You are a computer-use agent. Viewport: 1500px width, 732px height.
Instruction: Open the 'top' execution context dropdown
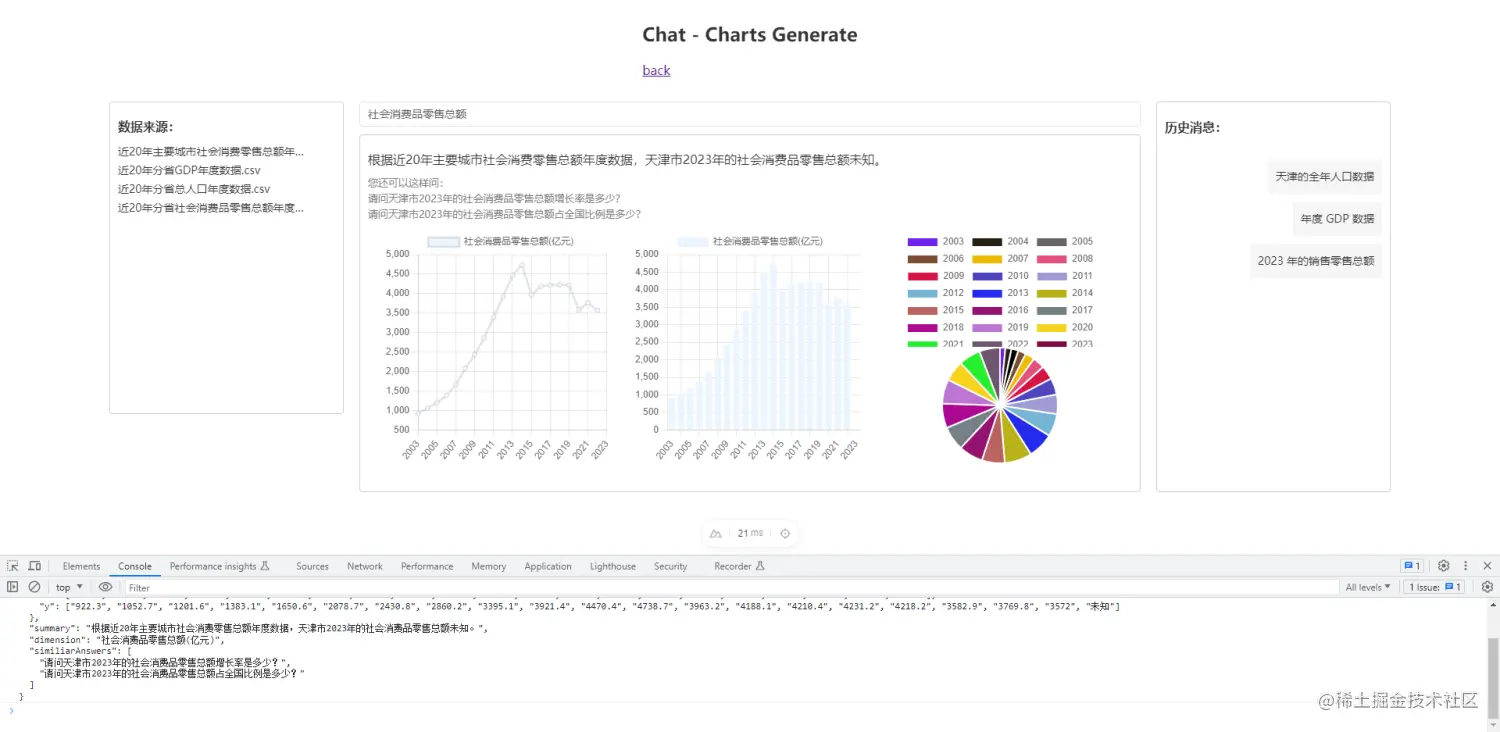(68, 586)
